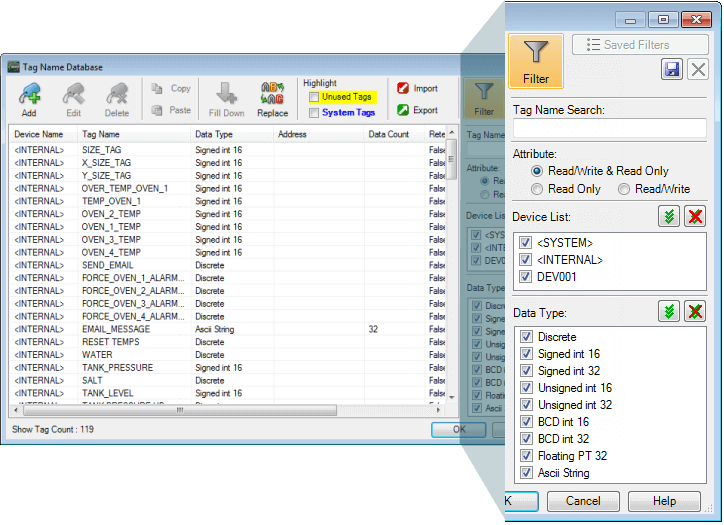
Task: Select the SALT tag row
Action: (228, 380)
